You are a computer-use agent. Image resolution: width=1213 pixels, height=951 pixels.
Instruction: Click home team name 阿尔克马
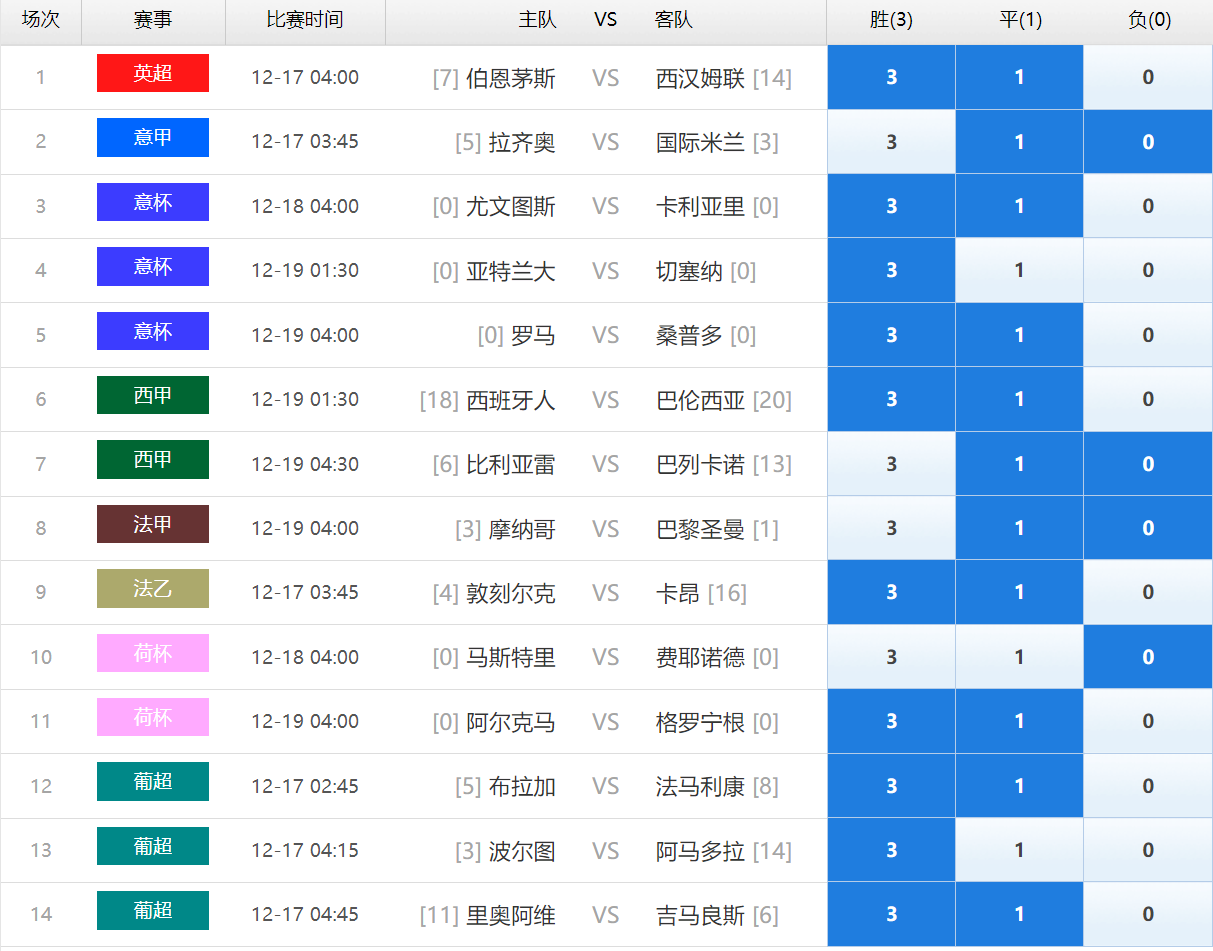pyautogui.click(x=511, y=722)
